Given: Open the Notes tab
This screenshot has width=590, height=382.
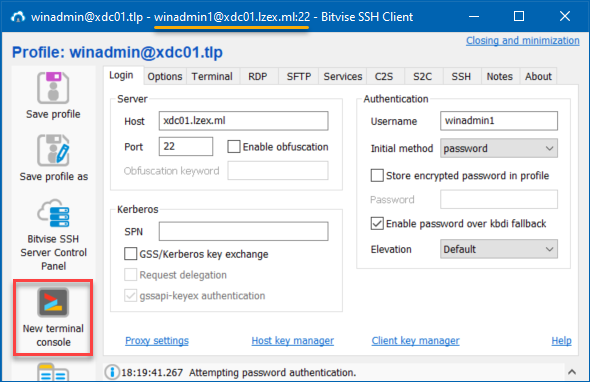Looking at the screenshot, I should 500,76.
